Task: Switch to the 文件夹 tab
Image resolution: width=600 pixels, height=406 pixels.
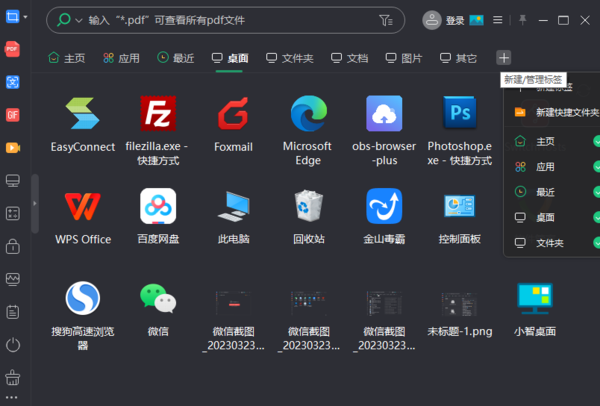Action: point(290,58)
